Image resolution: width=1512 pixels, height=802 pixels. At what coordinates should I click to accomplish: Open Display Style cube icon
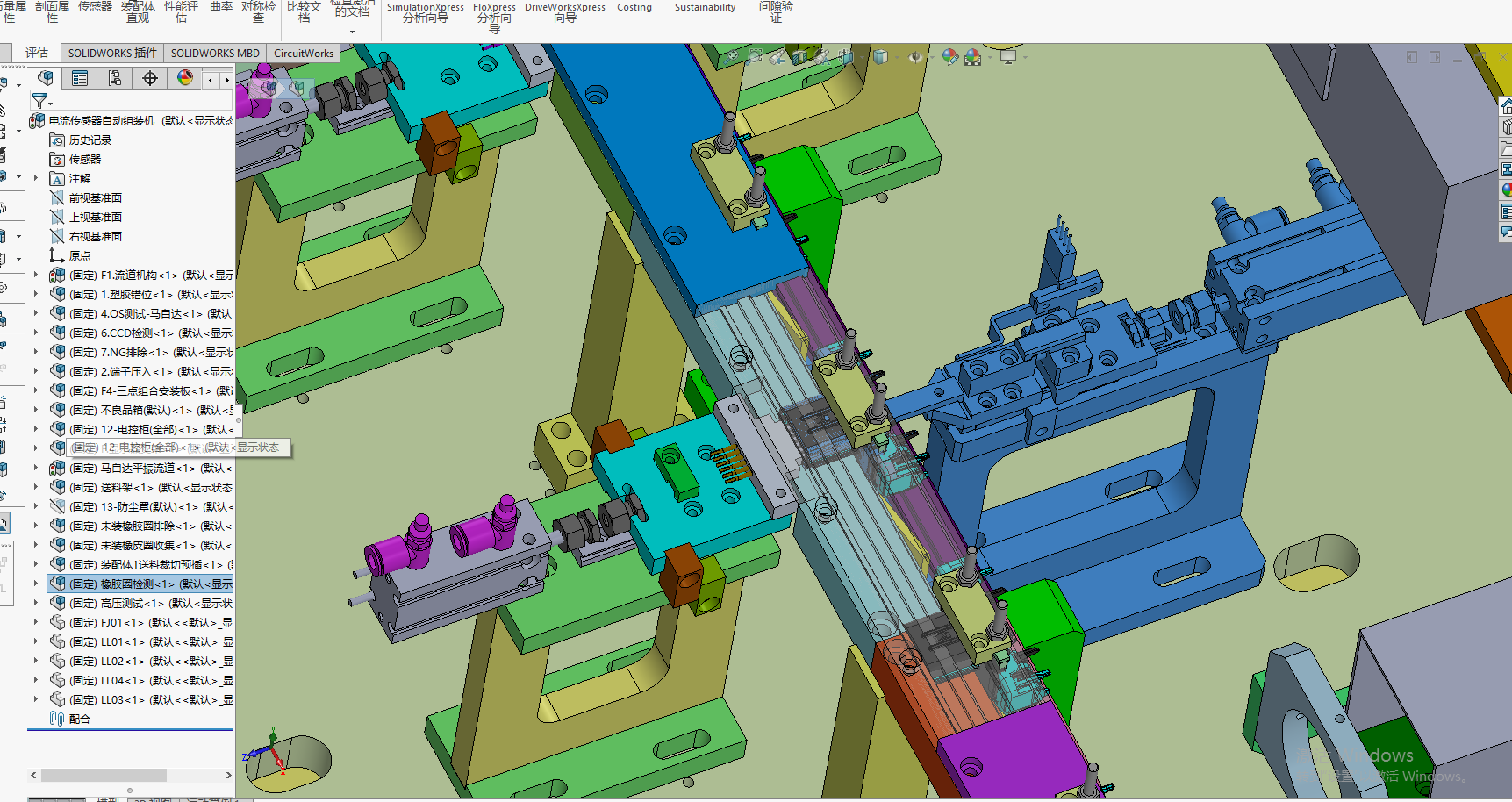(x=880, y=57)
